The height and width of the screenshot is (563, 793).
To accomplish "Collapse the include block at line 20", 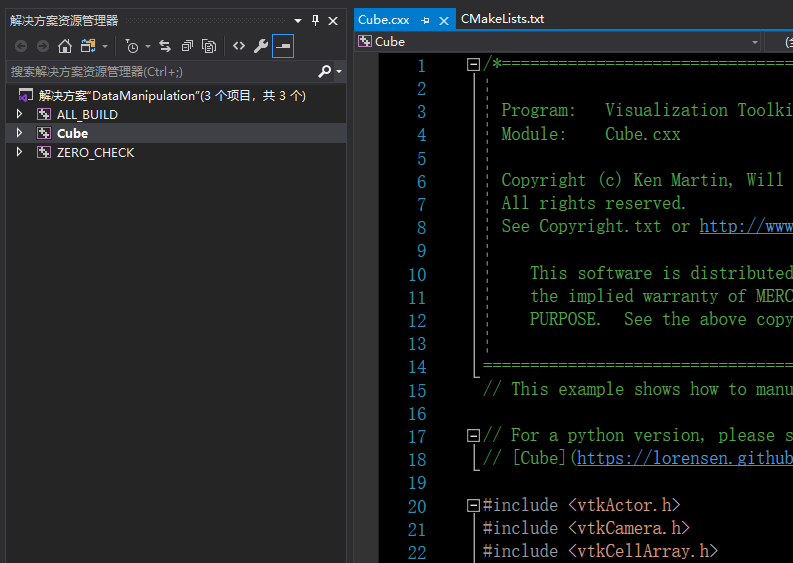I will 473,505.
